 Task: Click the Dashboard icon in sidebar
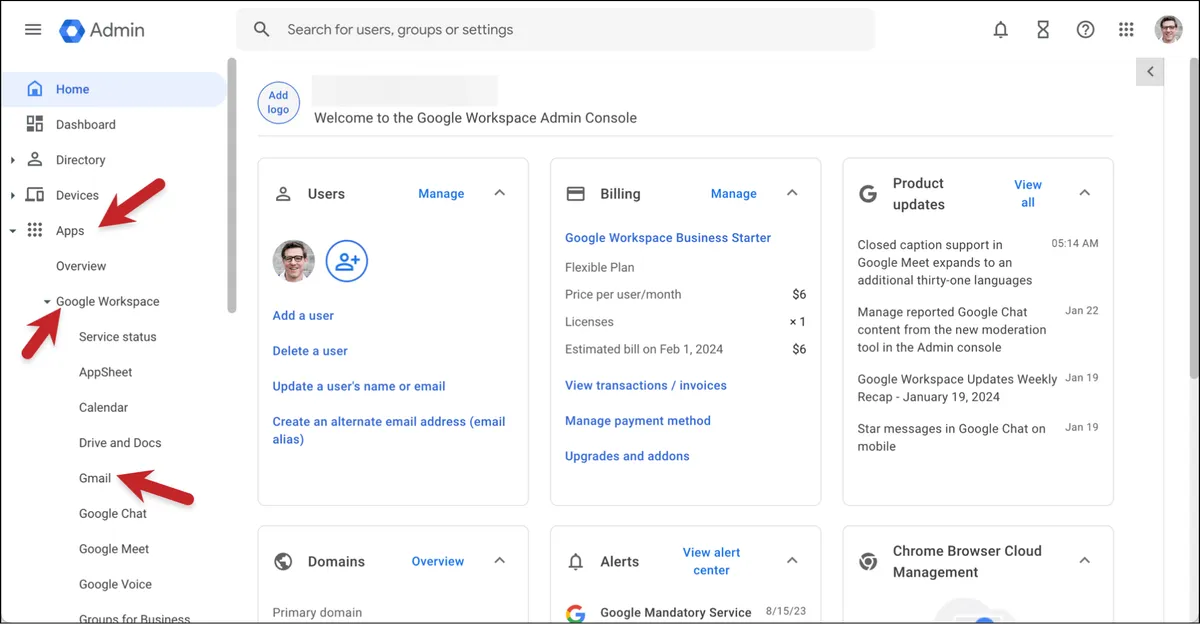35,124
